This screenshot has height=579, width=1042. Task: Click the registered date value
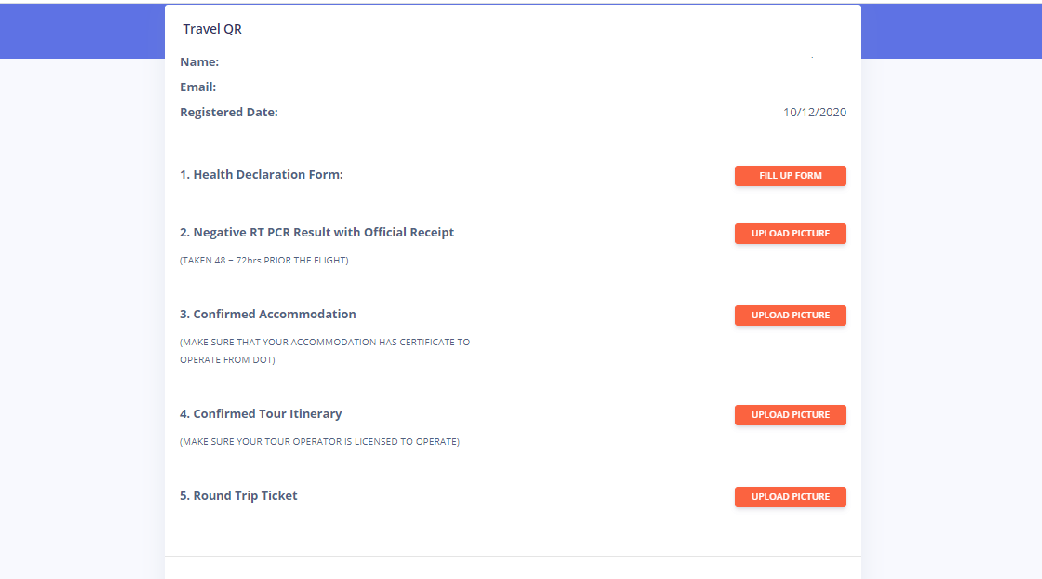coord(814,112)
